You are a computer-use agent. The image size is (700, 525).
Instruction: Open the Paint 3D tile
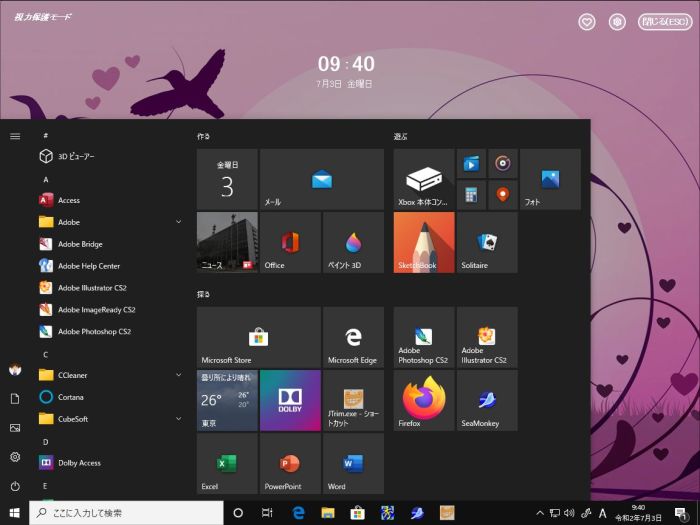point(353,242)
